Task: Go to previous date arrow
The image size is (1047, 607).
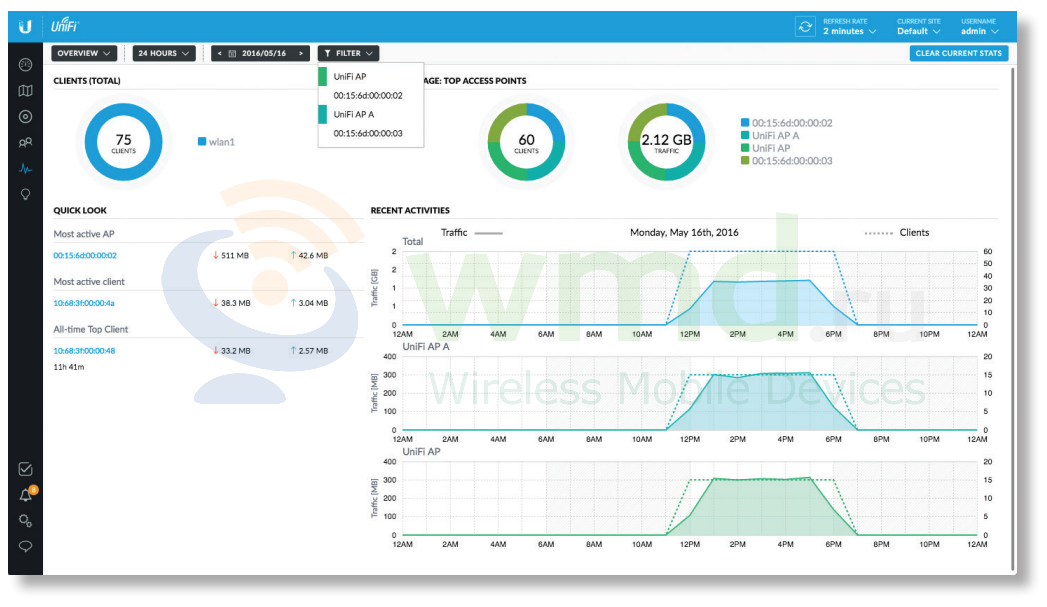Action: coord(220,53)
